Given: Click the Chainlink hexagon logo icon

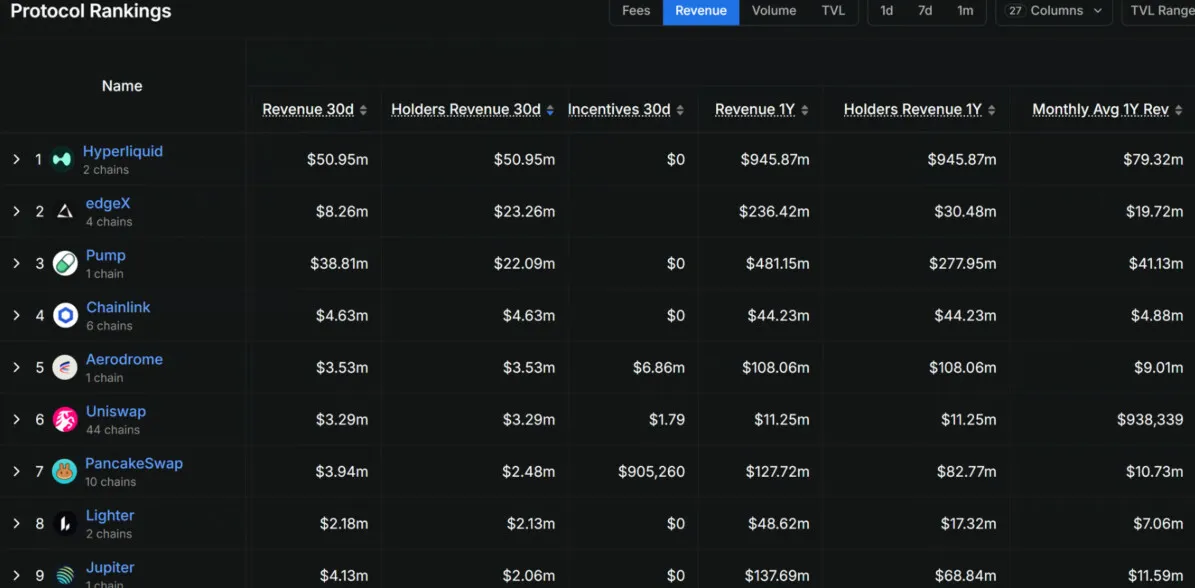Looking at the screenshot, I should click(66, 315).
